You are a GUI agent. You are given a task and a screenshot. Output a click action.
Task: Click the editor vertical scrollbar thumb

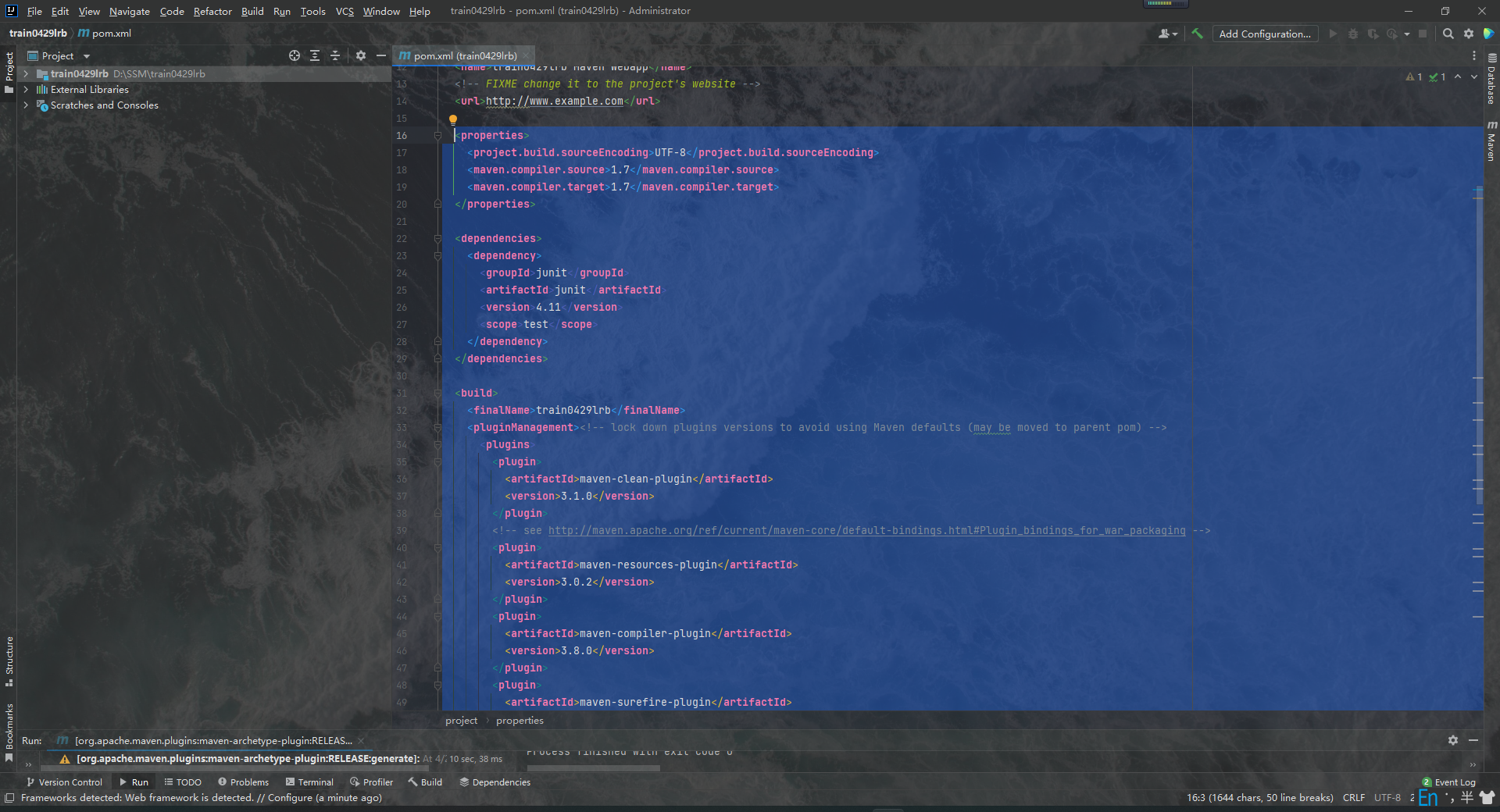pyautogui.click(x=1479, y=345)
